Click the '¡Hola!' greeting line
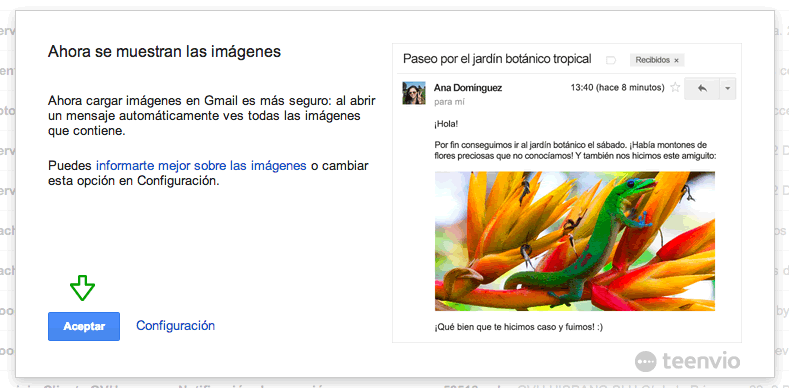This screenshot has height=388, width=789. pyautogui.click(x=446, y=123)
